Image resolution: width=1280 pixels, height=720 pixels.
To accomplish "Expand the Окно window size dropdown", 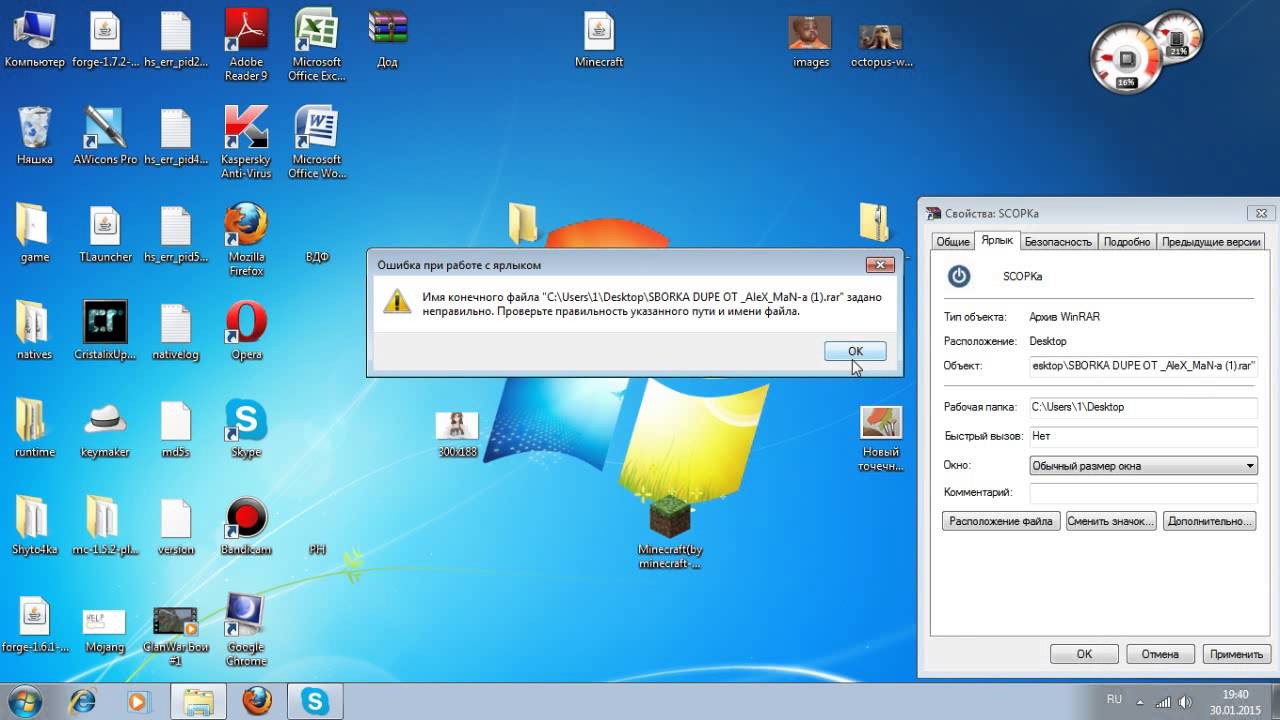I will tap(1143, 465).
